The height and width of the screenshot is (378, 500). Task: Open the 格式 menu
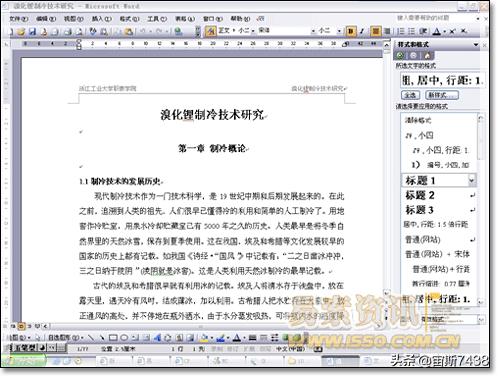click(x=129, y=19)
